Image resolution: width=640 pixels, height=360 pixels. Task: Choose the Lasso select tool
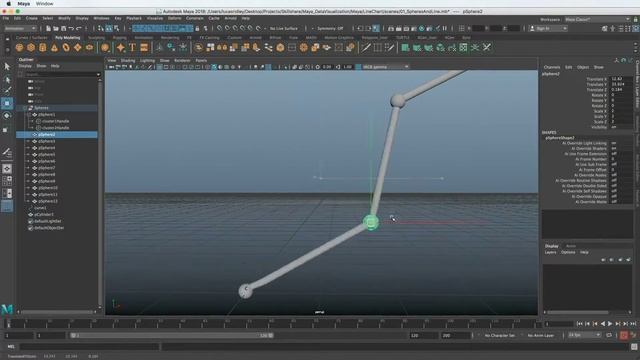point(7,79)
